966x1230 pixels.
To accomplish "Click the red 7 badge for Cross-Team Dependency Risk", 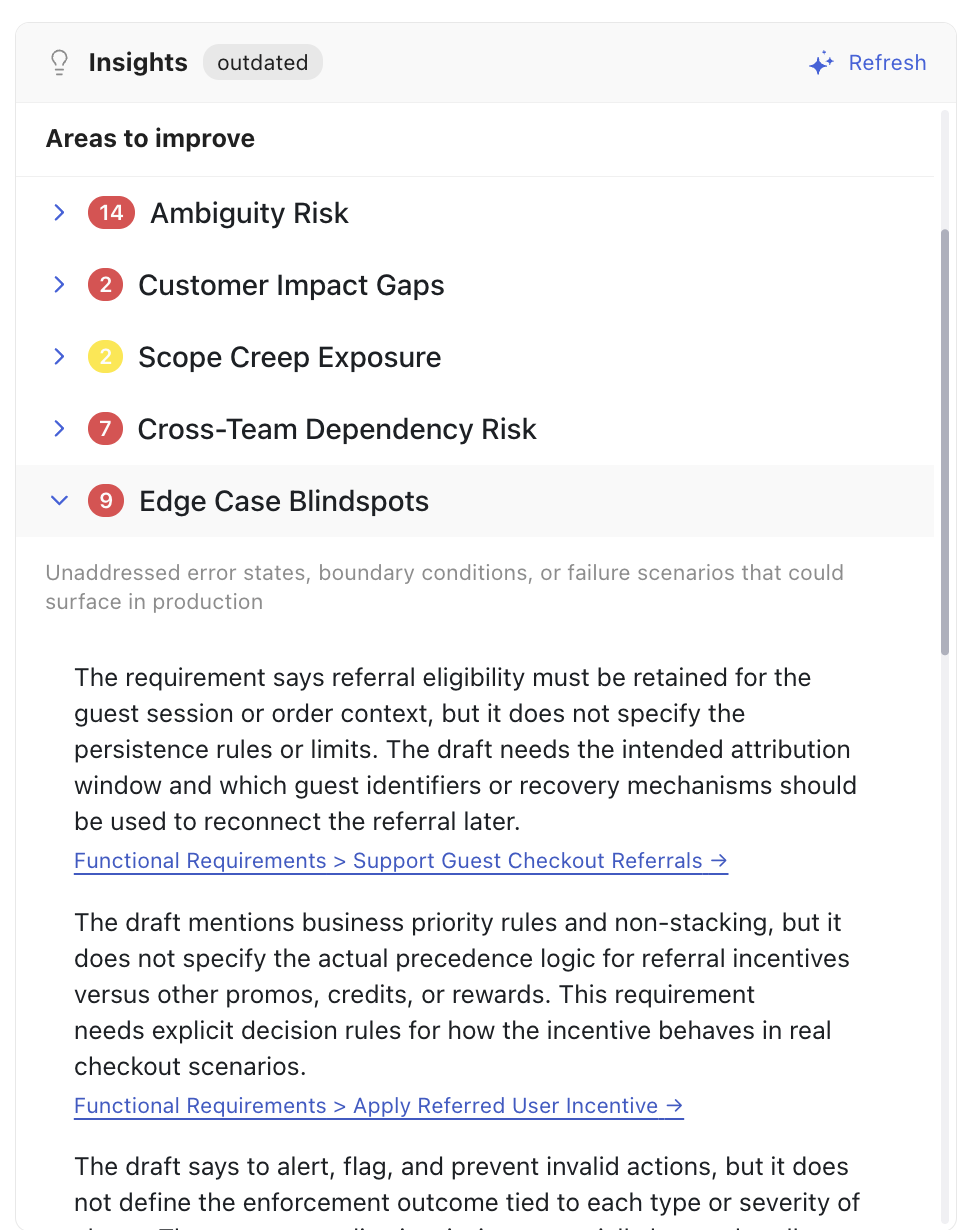I will (x=105, y=429).
